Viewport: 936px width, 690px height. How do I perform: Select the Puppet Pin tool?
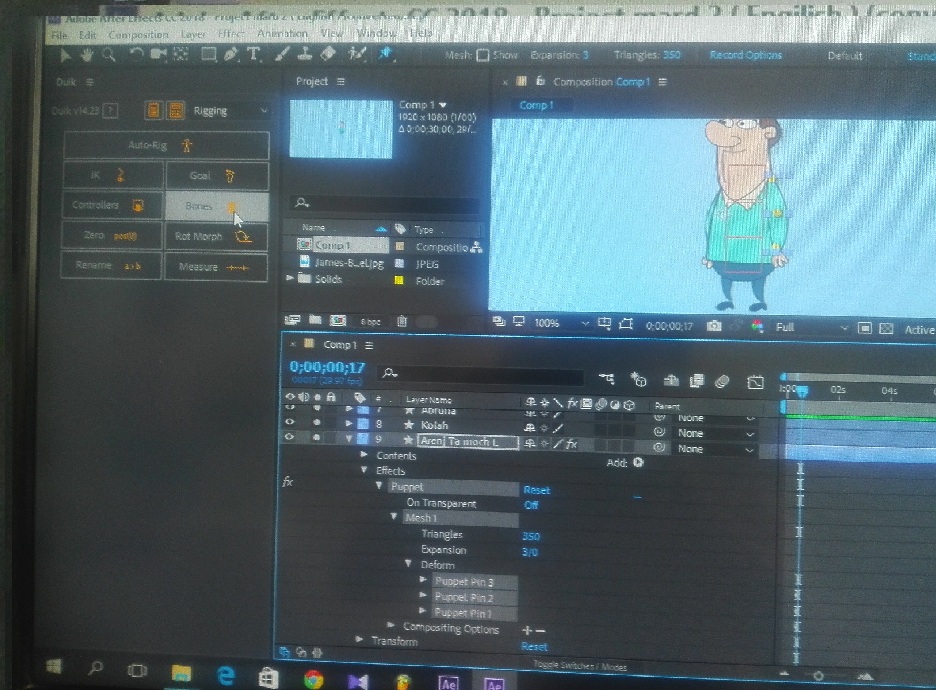pyautogui.click(x=385, y=54)
